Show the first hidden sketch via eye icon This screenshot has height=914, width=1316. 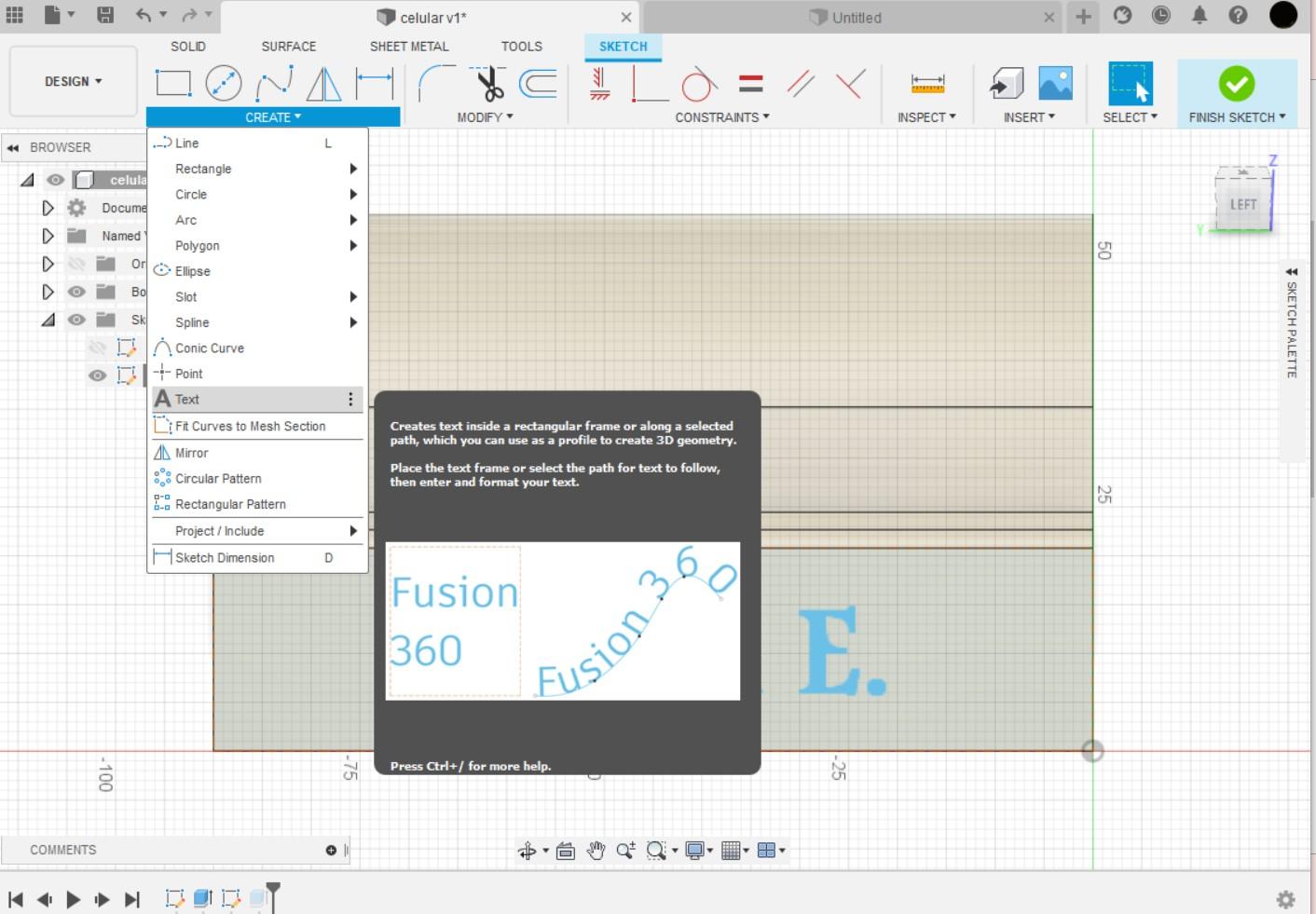[x=97, y=348]
